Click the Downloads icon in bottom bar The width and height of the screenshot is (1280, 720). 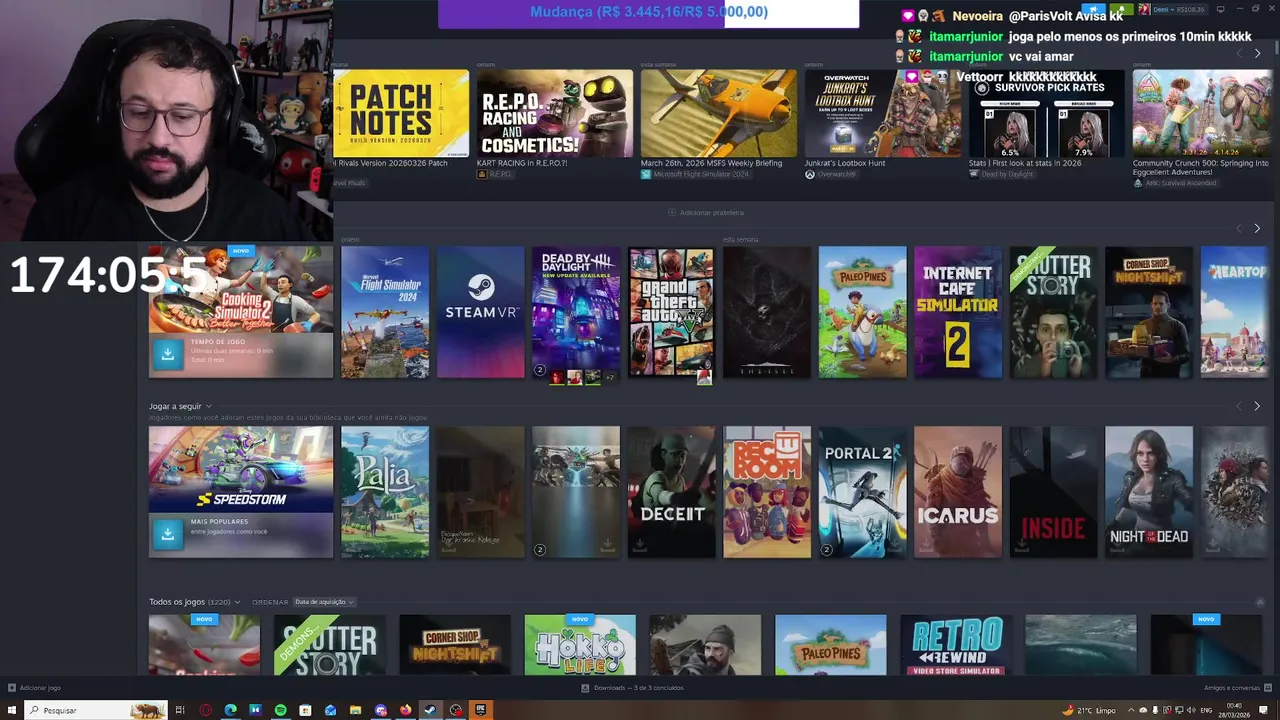pyautogui.click(x=585, y=688)
